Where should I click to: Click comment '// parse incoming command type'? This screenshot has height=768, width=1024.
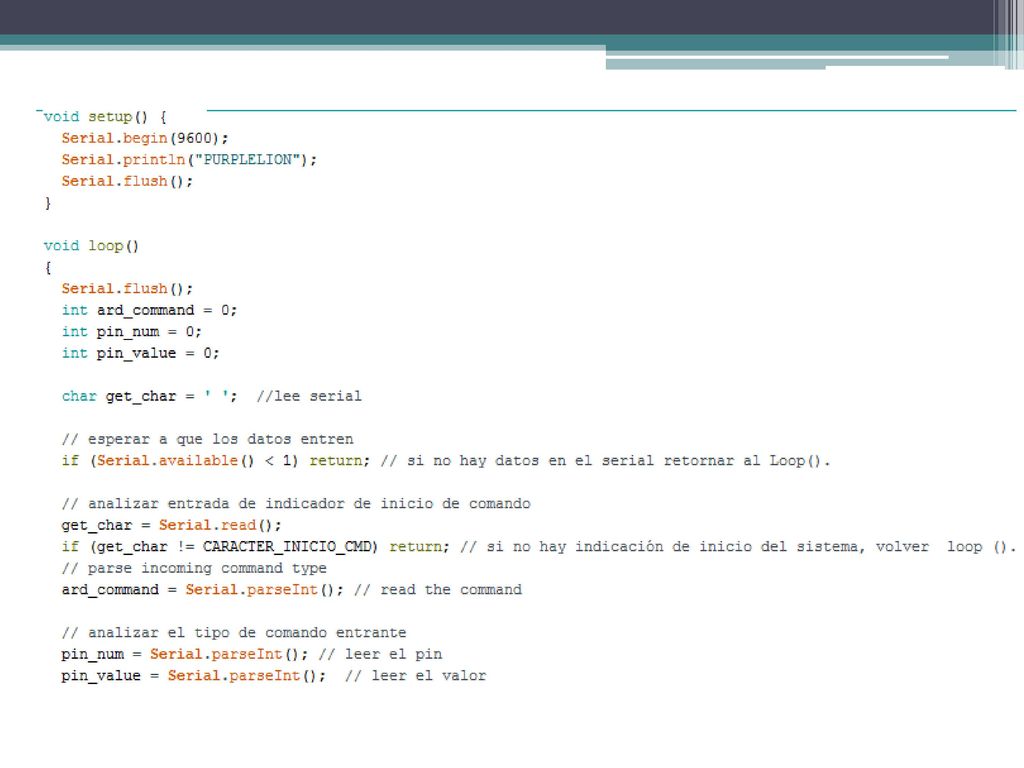pos(194,568)
